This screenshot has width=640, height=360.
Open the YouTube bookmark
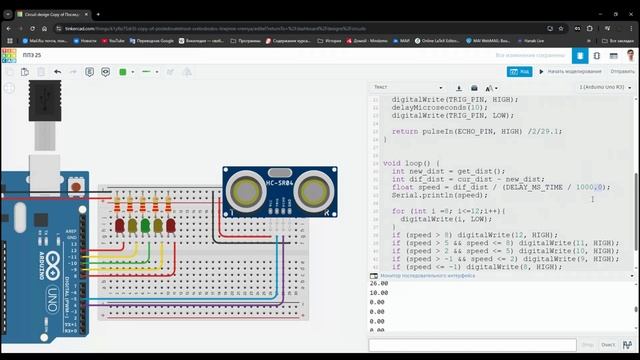(x=113, y=41)
